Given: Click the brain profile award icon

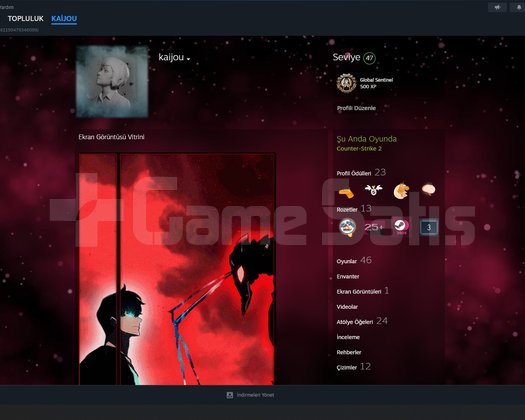Looking at the screenshot, I should 428,190.
